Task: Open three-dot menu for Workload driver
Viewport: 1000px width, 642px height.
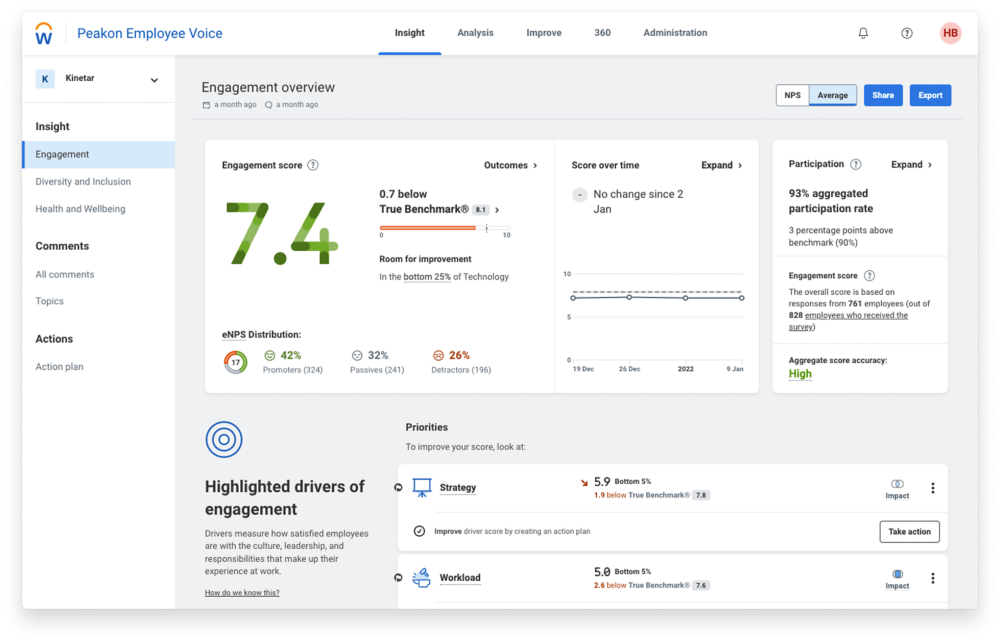Action: pos(933,578)
